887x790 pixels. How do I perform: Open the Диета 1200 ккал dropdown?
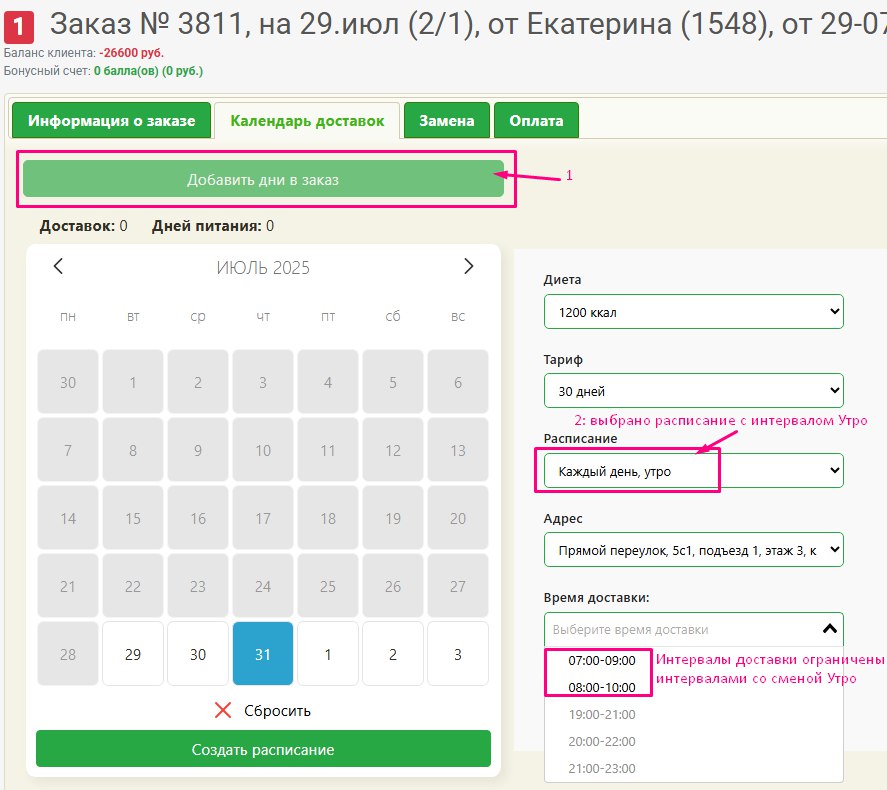click(693, 312)
